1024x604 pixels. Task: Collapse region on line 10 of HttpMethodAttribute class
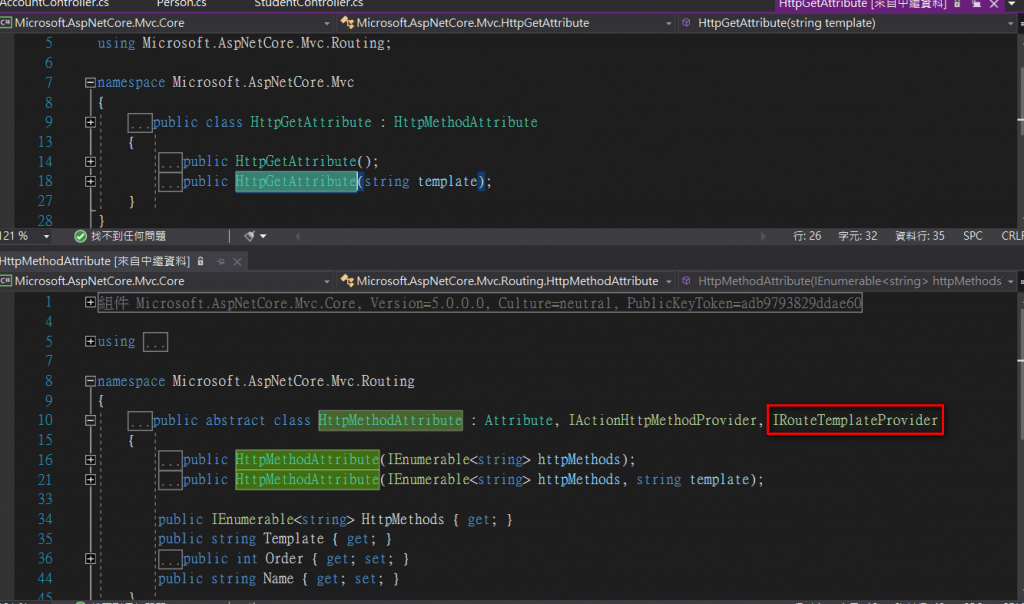(x=90, y=421)
